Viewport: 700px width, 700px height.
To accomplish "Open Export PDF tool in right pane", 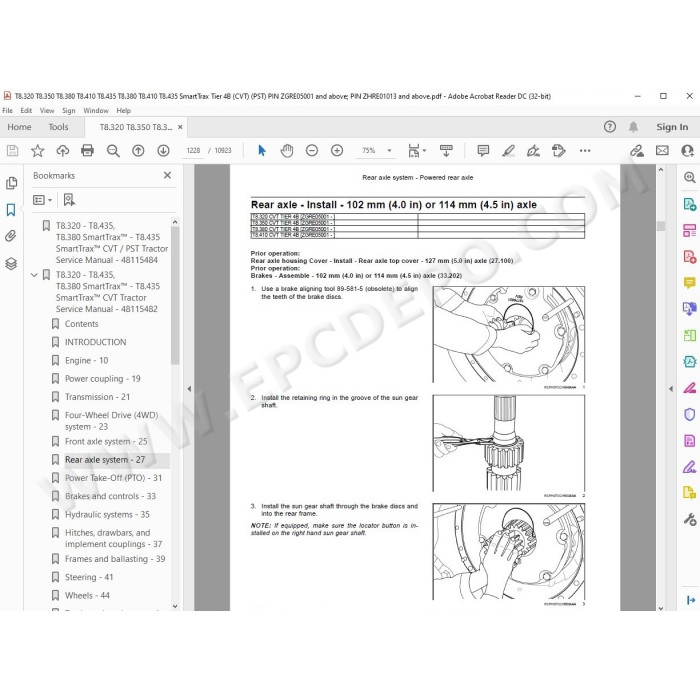I will (689, 205).
